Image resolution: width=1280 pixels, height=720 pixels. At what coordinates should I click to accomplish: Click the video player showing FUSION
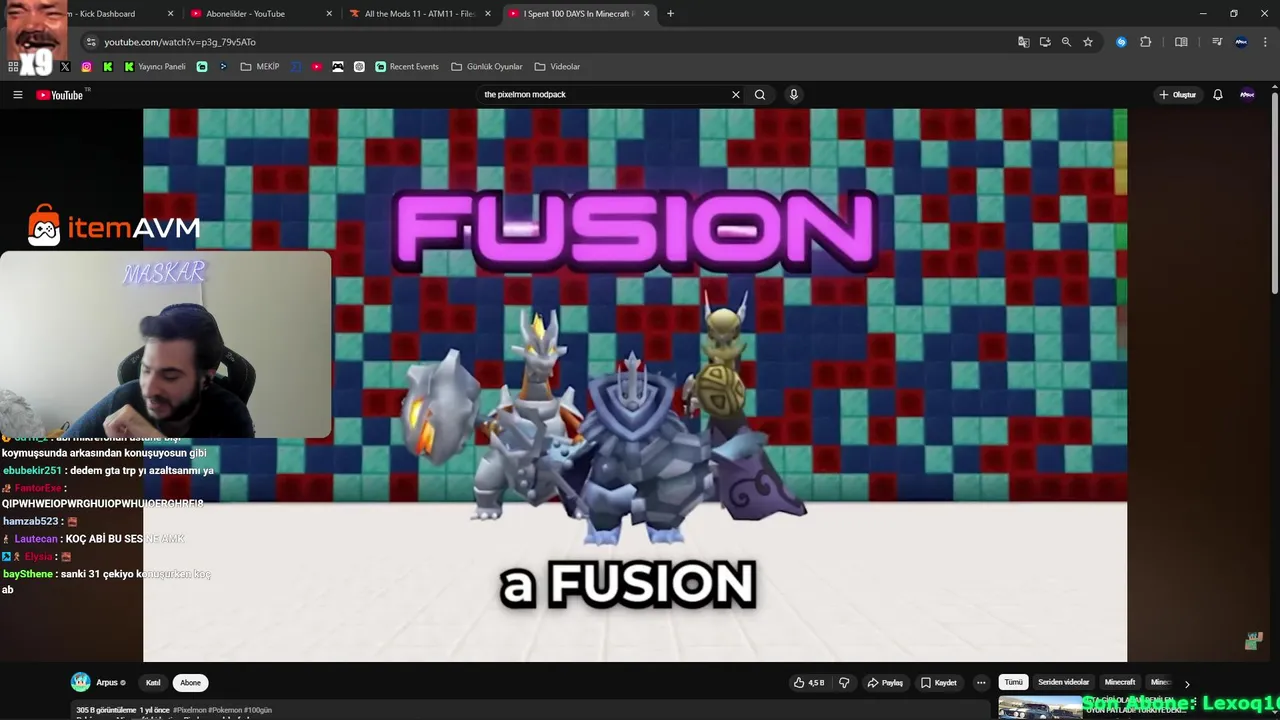[x=635, y=385]
